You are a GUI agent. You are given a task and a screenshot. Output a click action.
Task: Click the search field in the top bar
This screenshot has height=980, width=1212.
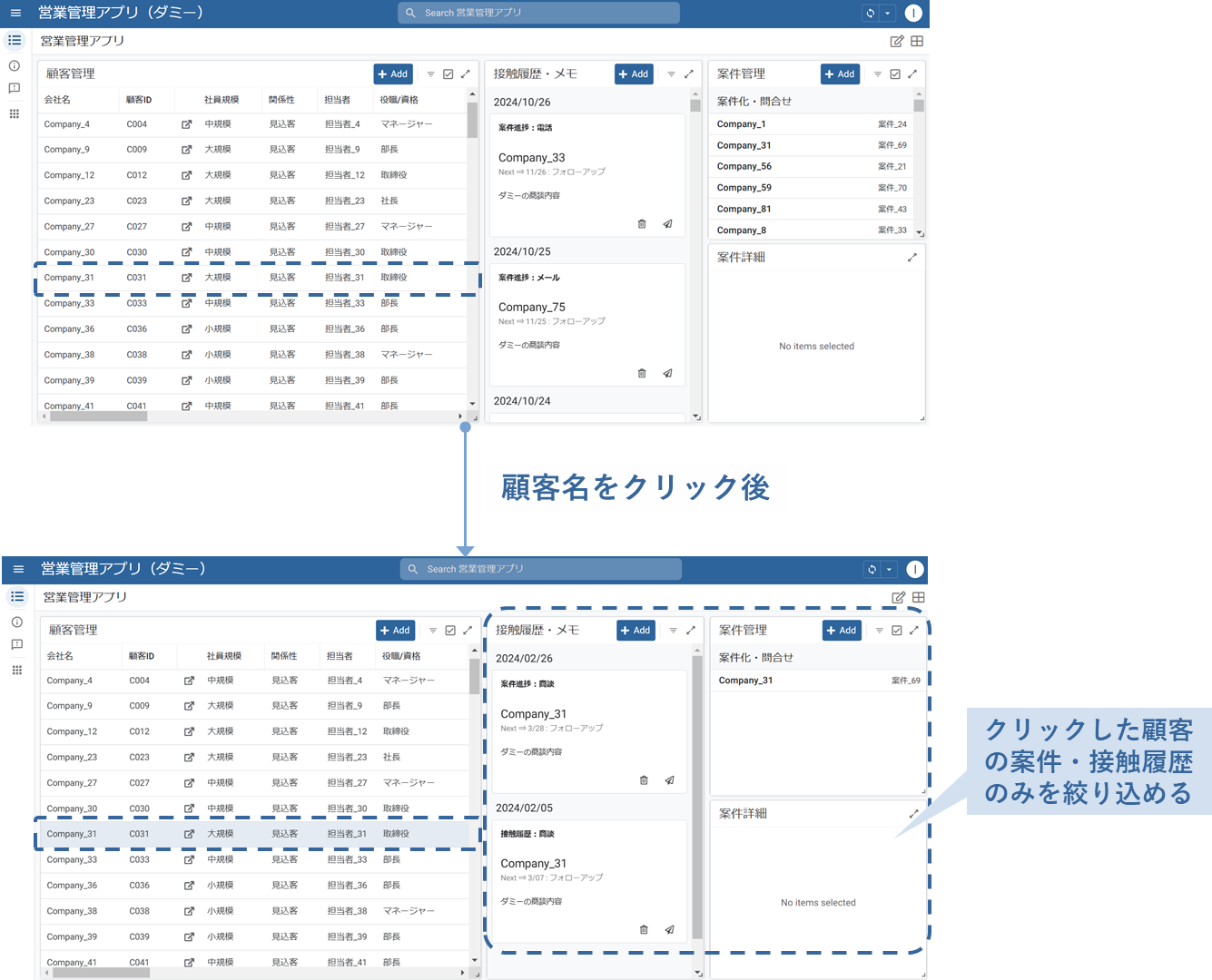(x=537, y=13)
